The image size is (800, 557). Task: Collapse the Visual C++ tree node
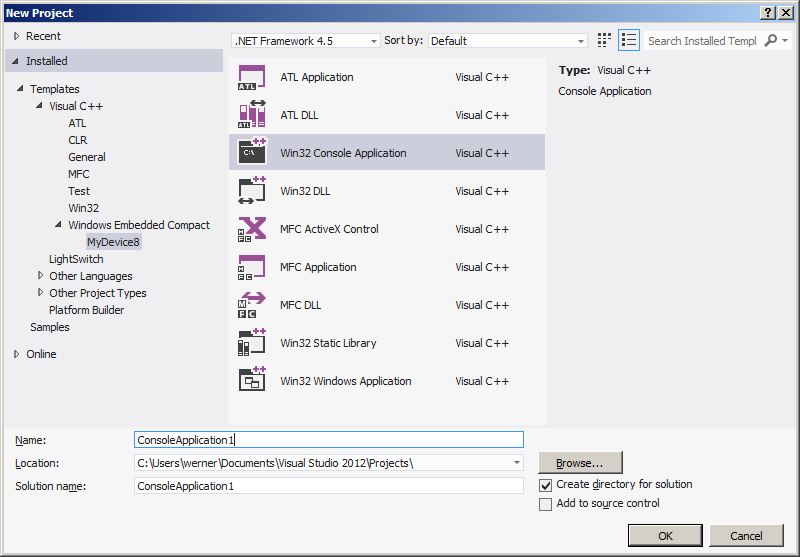pos(39,106)
